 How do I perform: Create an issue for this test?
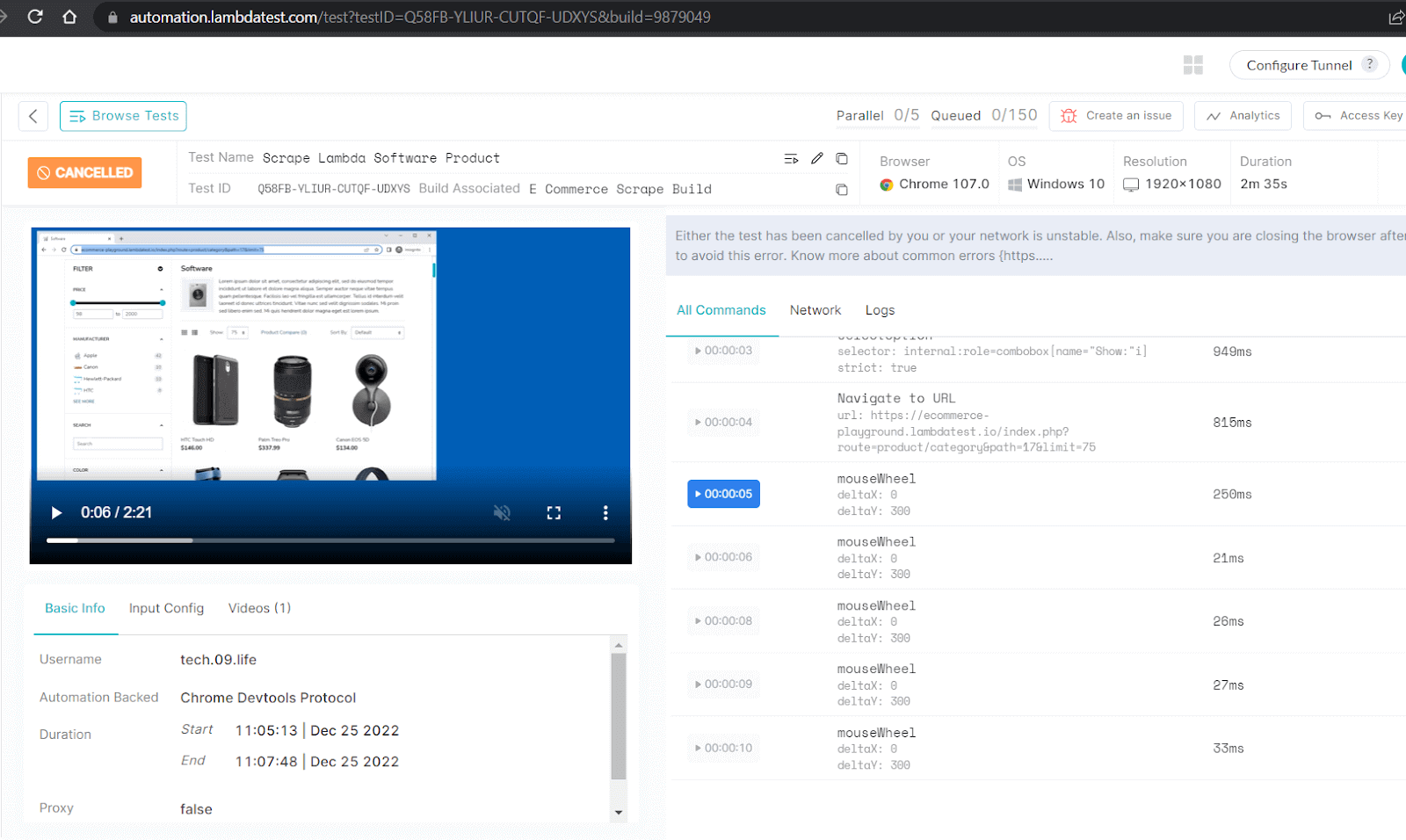(x=1116, y=115)
